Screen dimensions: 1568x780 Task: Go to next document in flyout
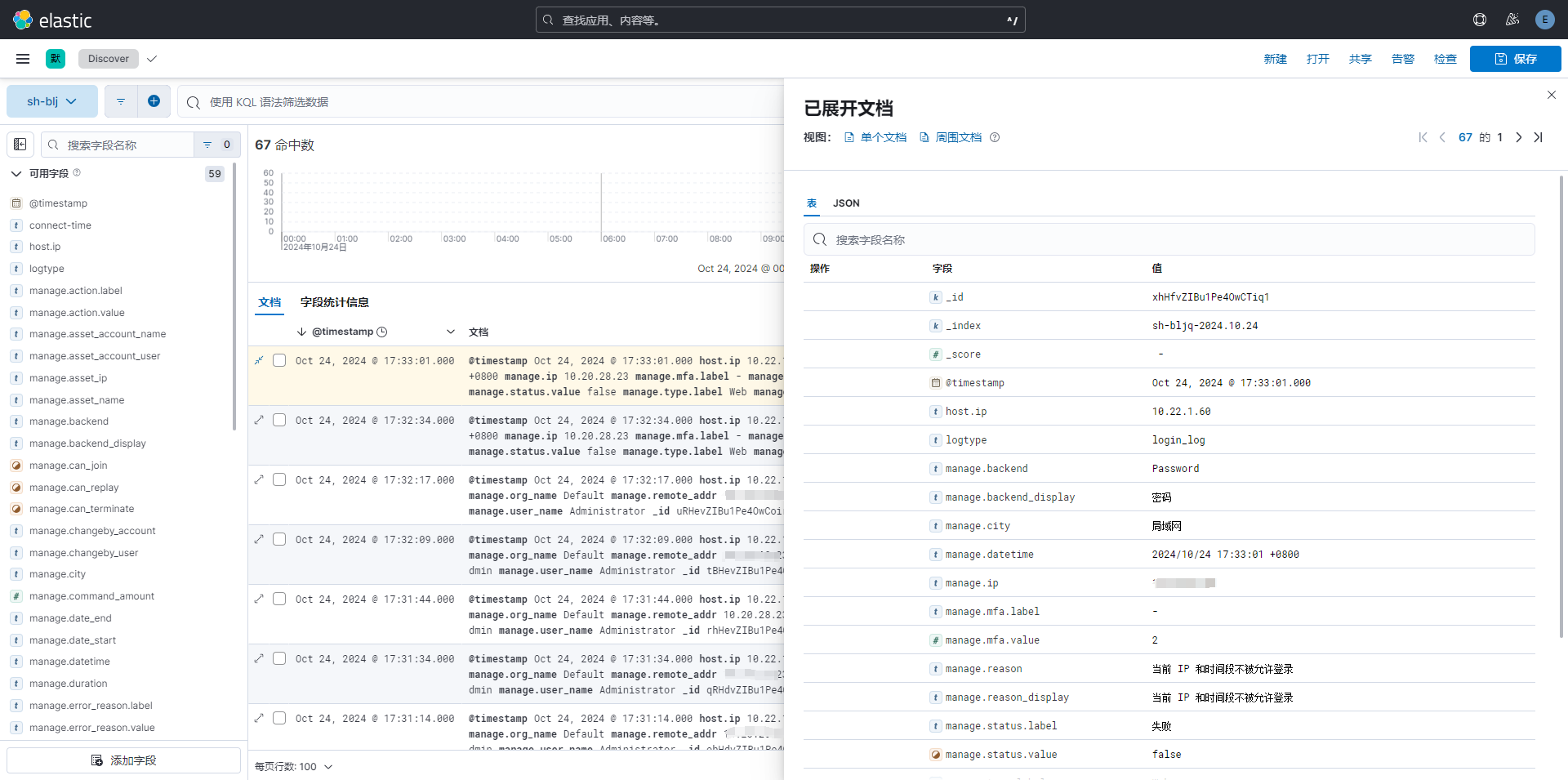coord(1519,137)
